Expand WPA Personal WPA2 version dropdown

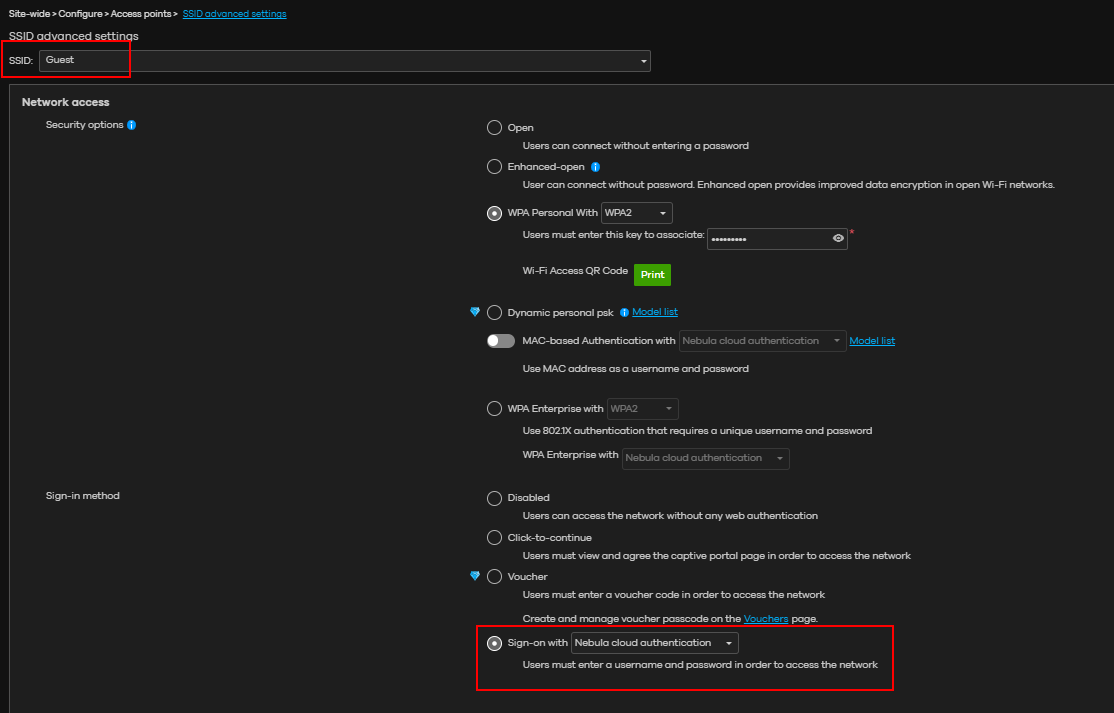(636, 213)
